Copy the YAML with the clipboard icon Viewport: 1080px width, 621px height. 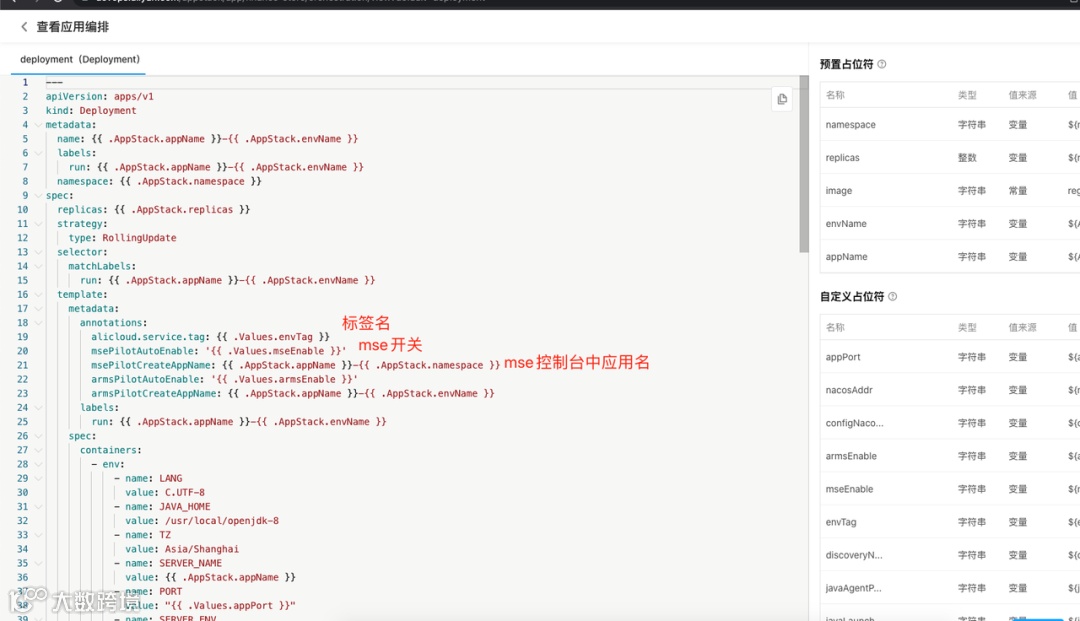pyautogui.click(x=782, y=99)
